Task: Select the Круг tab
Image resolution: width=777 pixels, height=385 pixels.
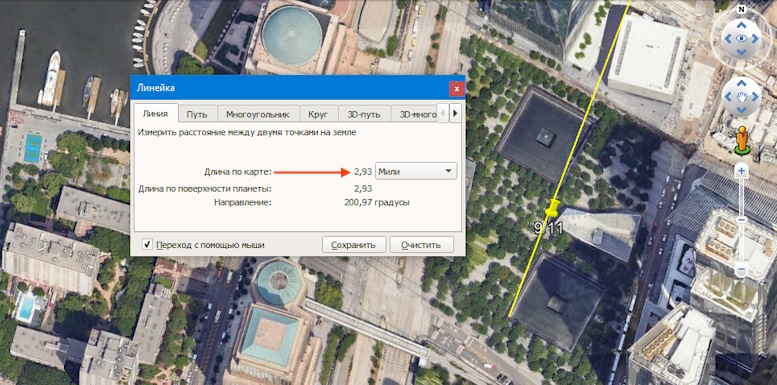Action: pyautogui.click(x=318, y=114)
